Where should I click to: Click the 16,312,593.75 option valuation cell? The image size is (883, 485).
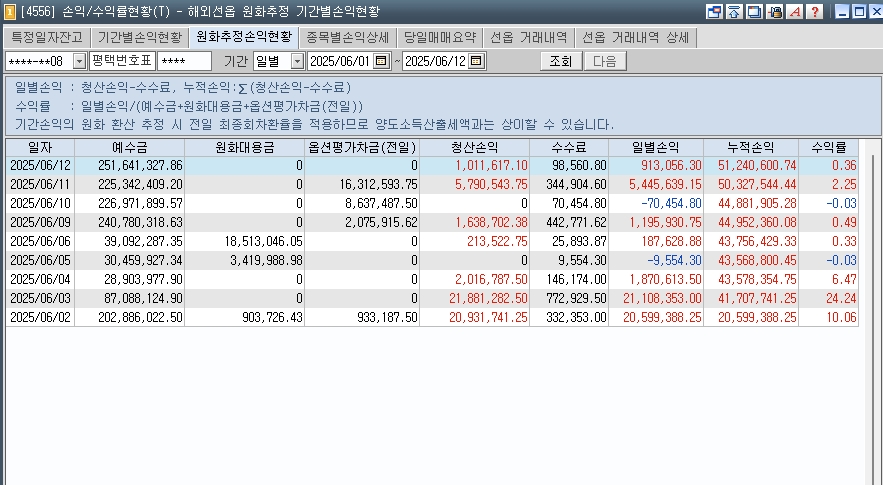(x=362, y=184)
